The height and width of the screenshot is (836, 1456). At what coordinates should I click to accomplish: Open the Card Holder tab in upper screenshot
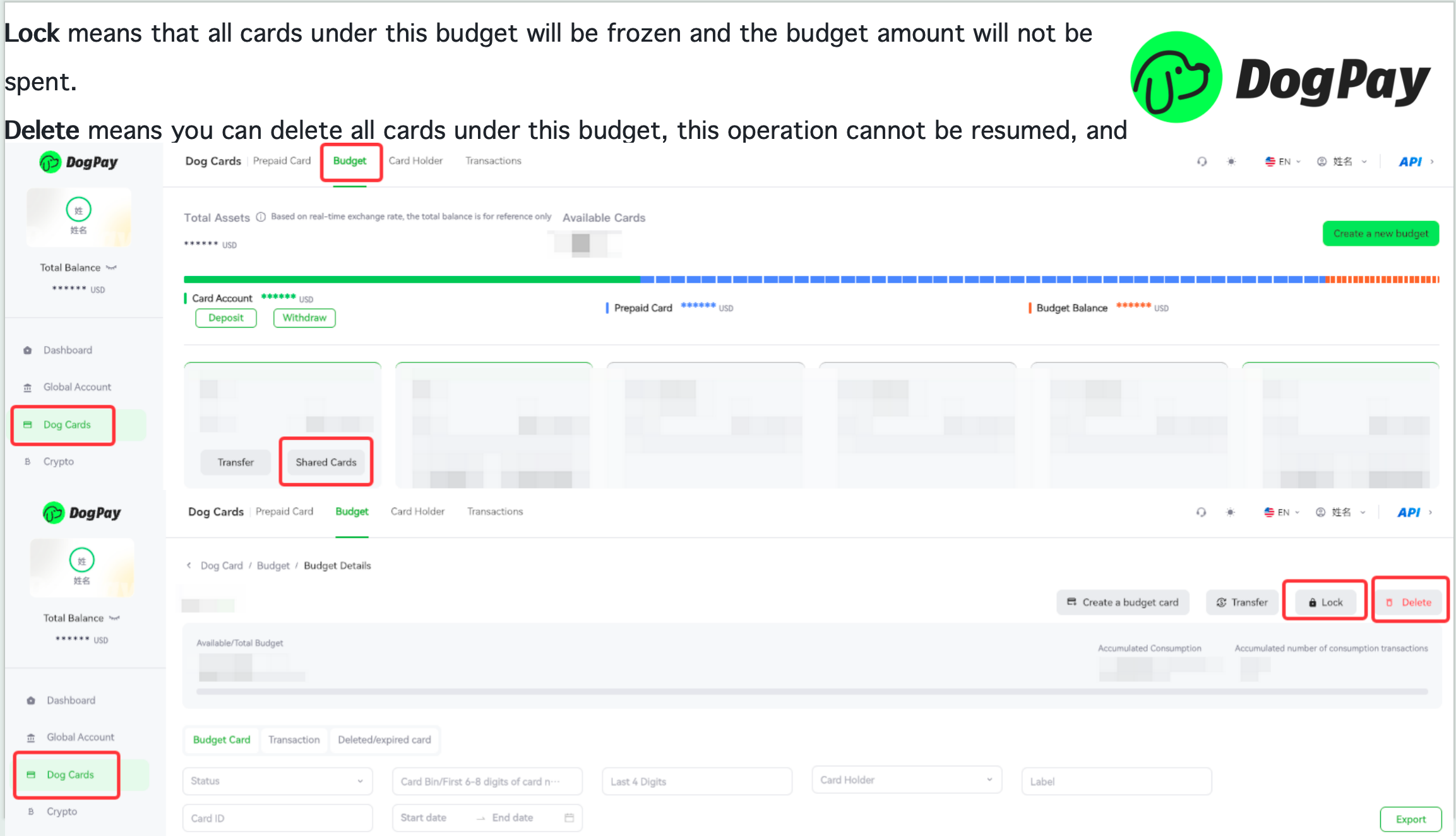click(415, 161)
